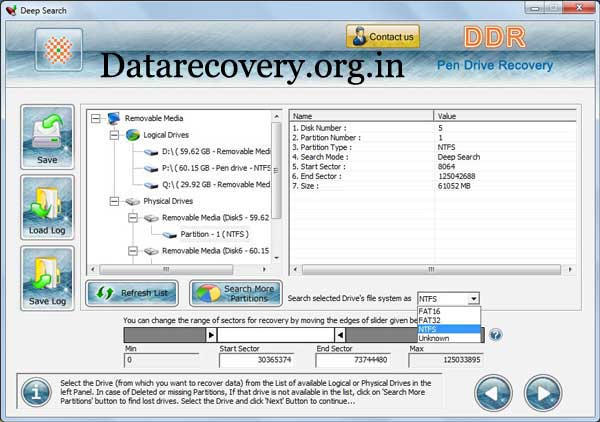Screen dimensions: 600x422
Task: Choose FAT32 in file system list
Action: (448, 320)
